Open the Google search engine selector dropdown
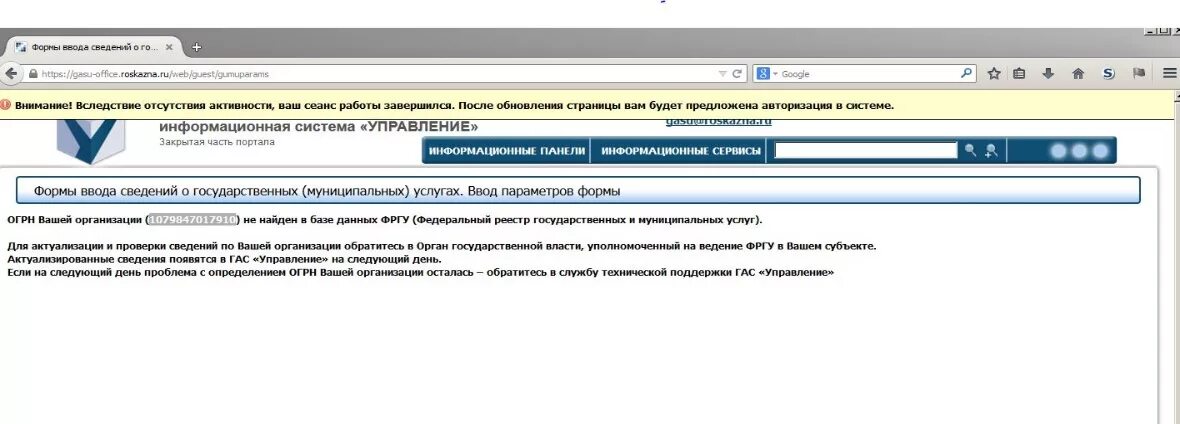The width and height of the screenshot is (1180, 424). pyautogui.click(x=766, y=74)
